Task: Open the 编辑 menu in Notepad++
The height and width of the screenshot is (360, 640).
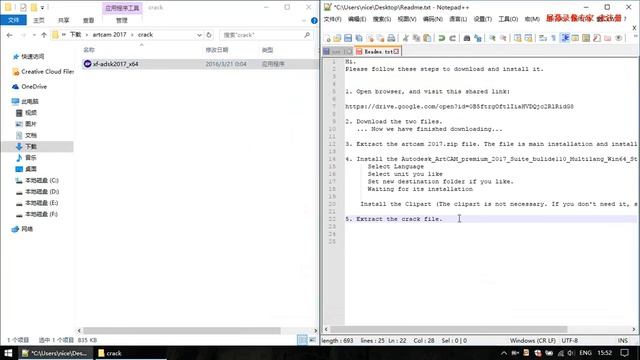Action: (x=357, y=19)
